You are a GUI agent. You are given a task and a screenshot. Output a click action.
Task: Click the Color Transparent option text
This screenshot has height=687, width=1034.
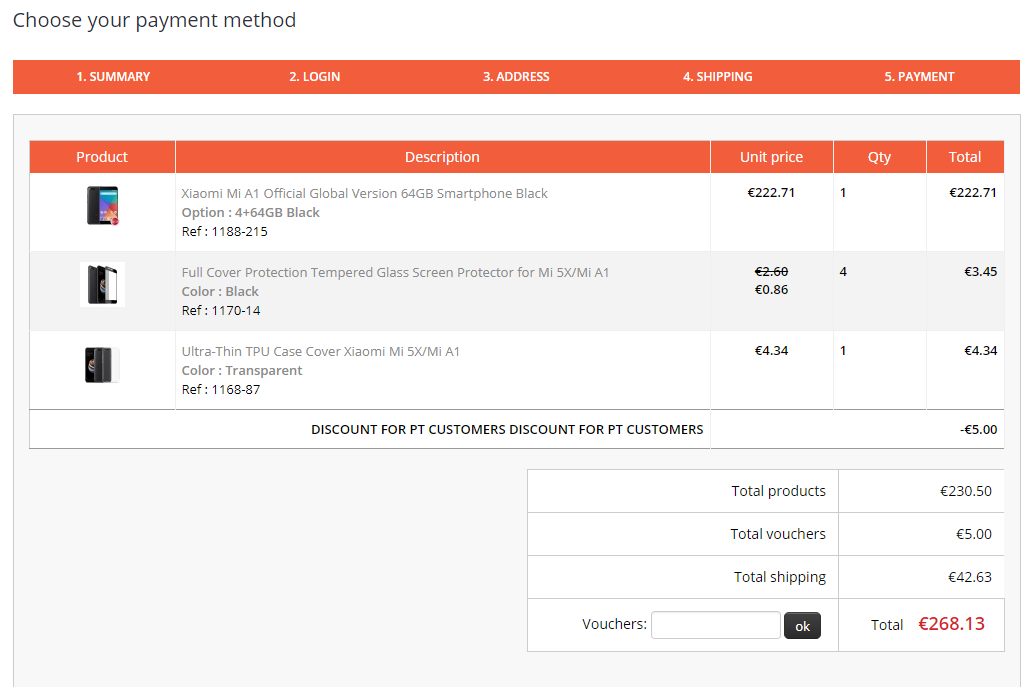coord(241,371)
